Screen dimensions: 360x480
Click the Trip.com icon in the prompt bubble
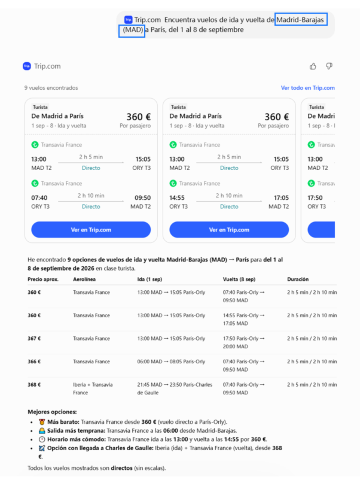[x=128, y=20]
